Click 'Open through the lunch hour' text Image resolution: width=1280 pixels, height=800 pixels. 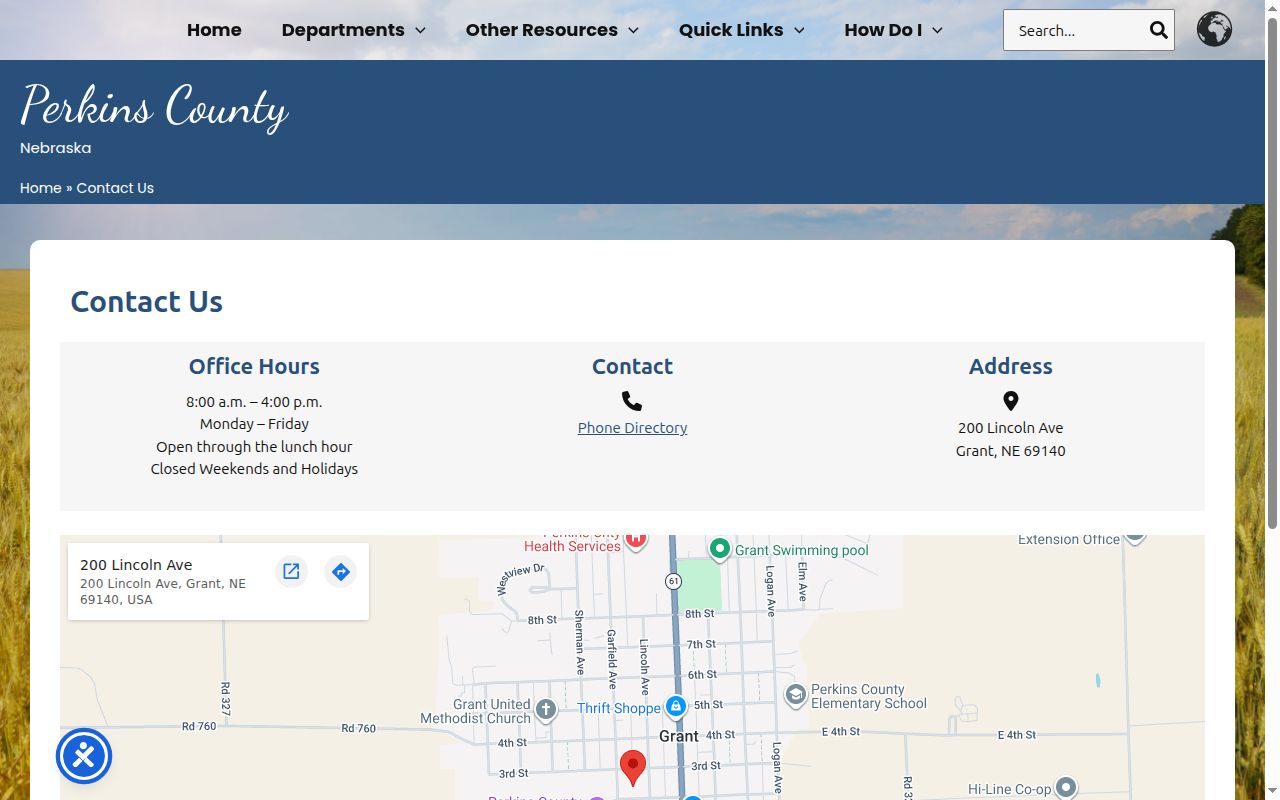254,447
